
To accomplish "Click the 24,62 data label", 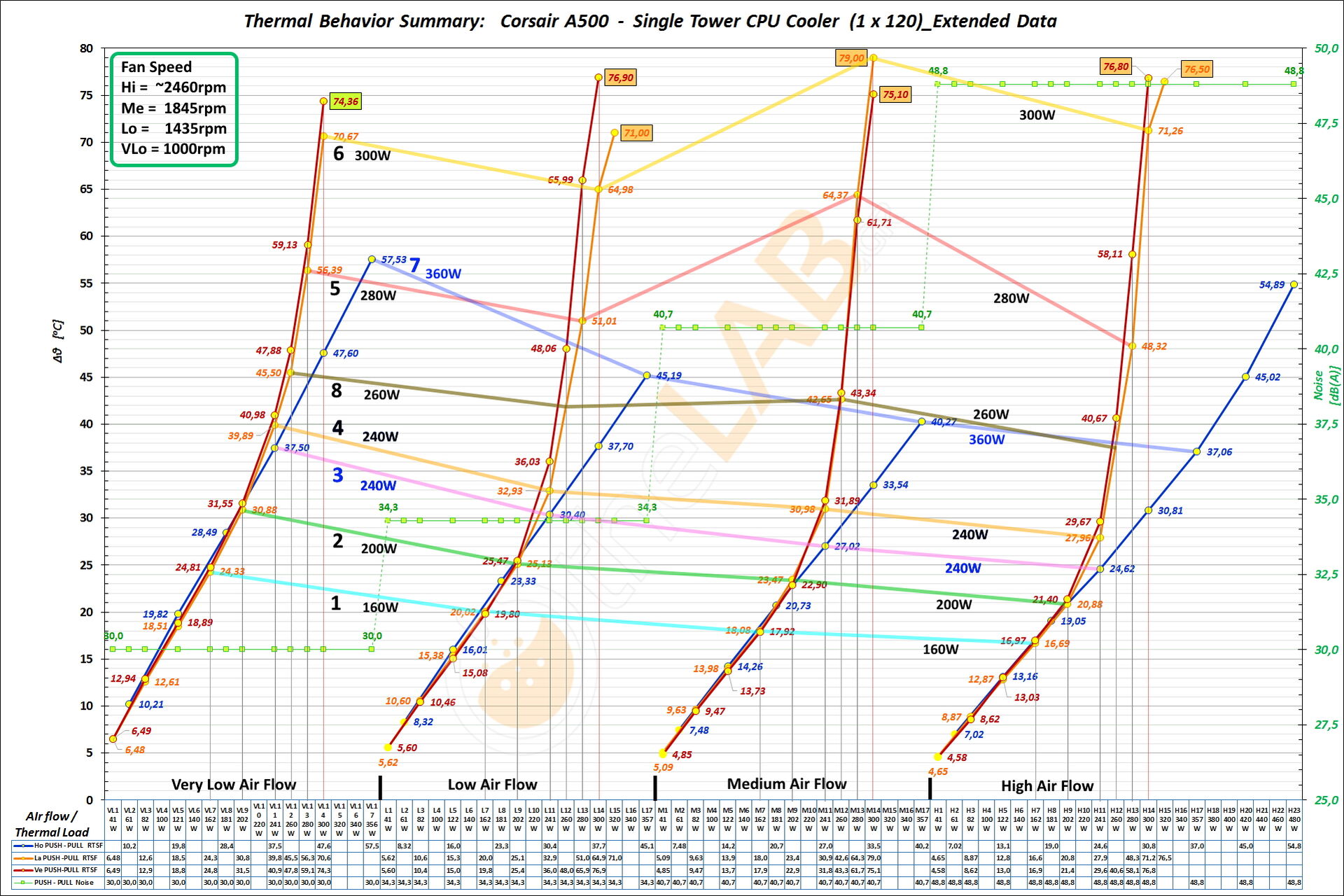I will 1122,569.
